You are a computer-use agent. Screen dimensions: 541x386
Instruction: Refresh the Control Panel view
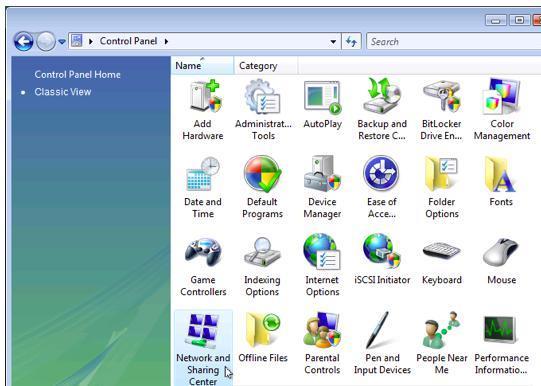[x=351, y=42]
